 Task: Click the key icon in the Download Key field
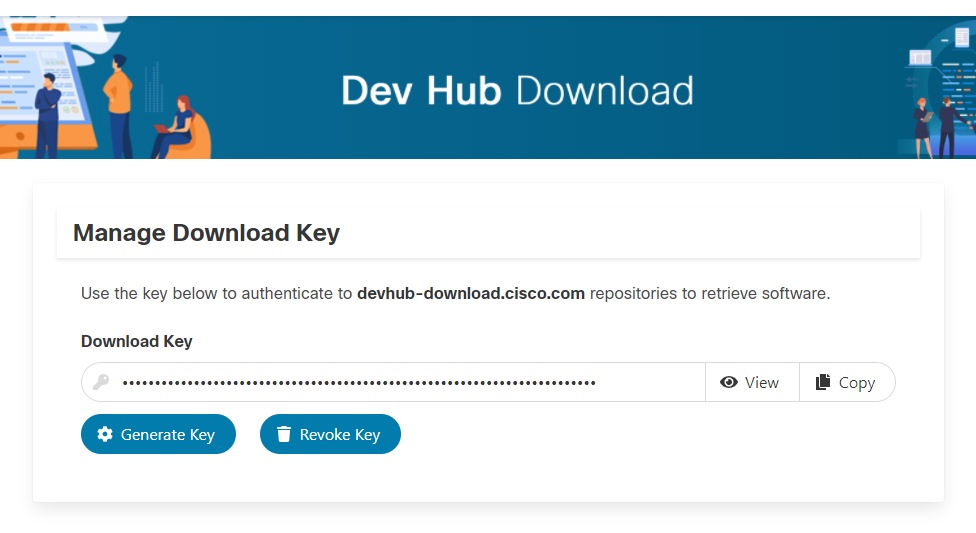point(101,382)
